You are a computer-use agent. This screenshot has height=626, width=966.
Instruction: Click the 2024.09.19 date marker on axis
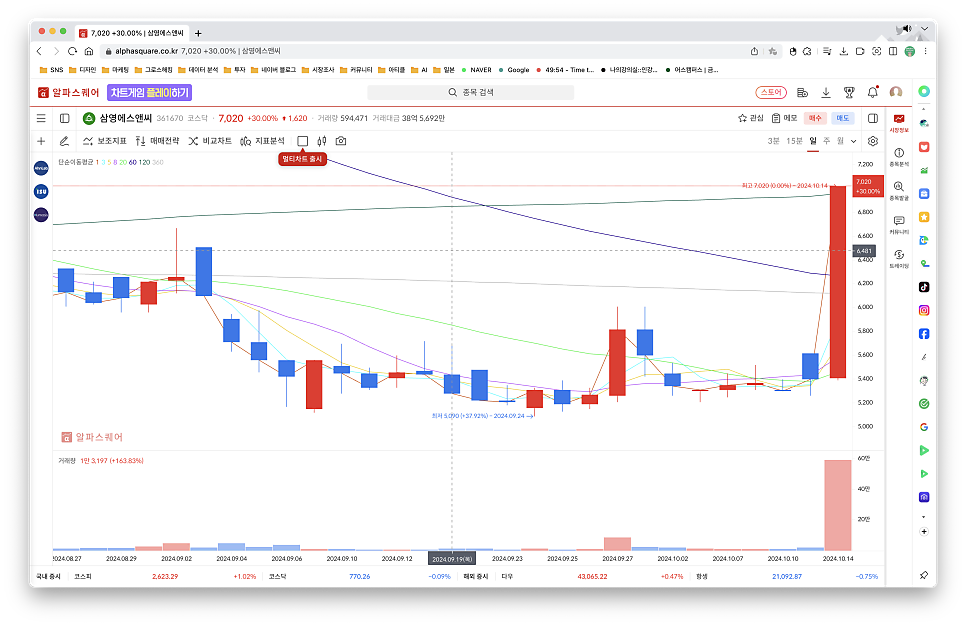452,559
